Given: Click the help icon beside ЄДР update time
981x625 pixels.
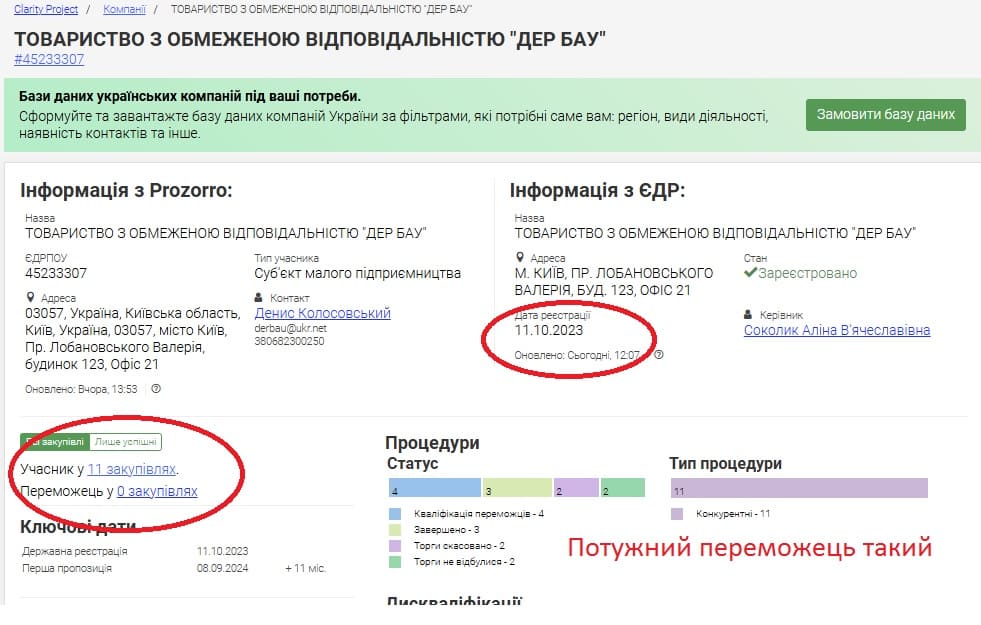Looking at the screenshot, I should pyautogui.click(x=659, y=355).
